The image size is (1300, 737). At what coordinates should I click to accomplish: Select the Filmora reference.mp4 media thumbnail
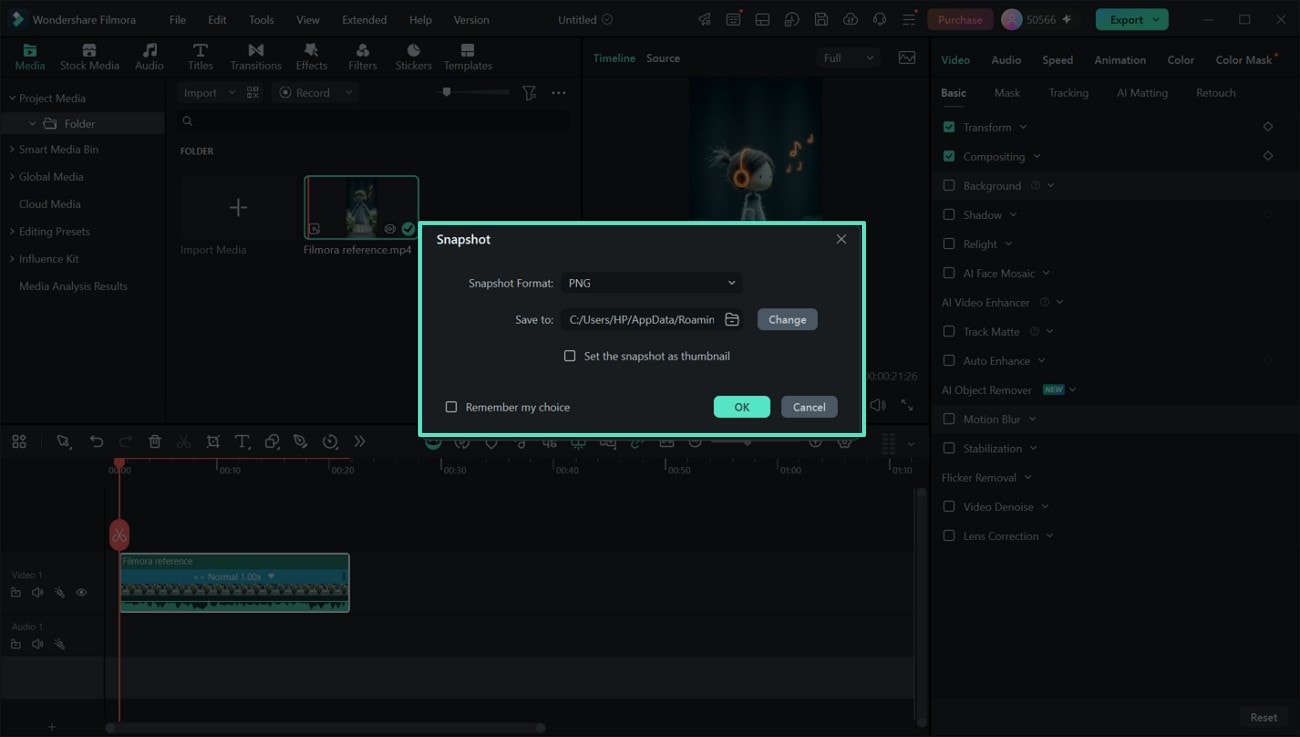361,207
